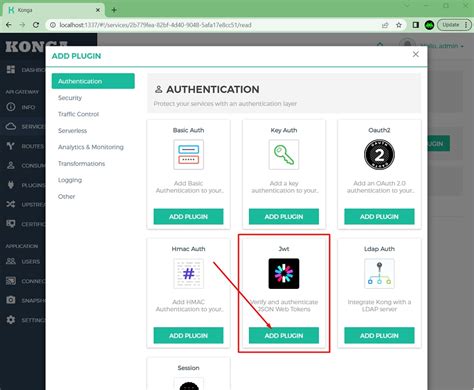This screenshot has height=390, width=474.
Task: Open Connections via sidebar icon
Action: click(x=11, y=281)
